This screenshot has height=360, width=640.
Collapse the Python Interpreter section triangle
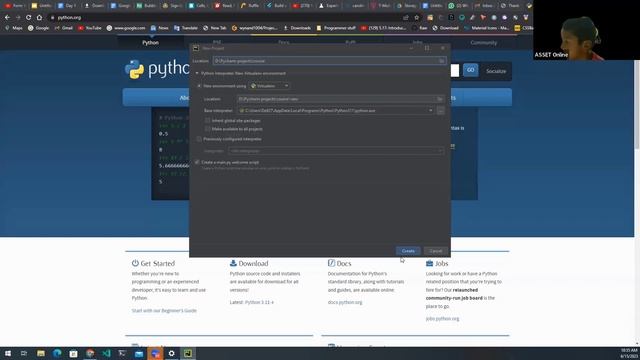197,73
